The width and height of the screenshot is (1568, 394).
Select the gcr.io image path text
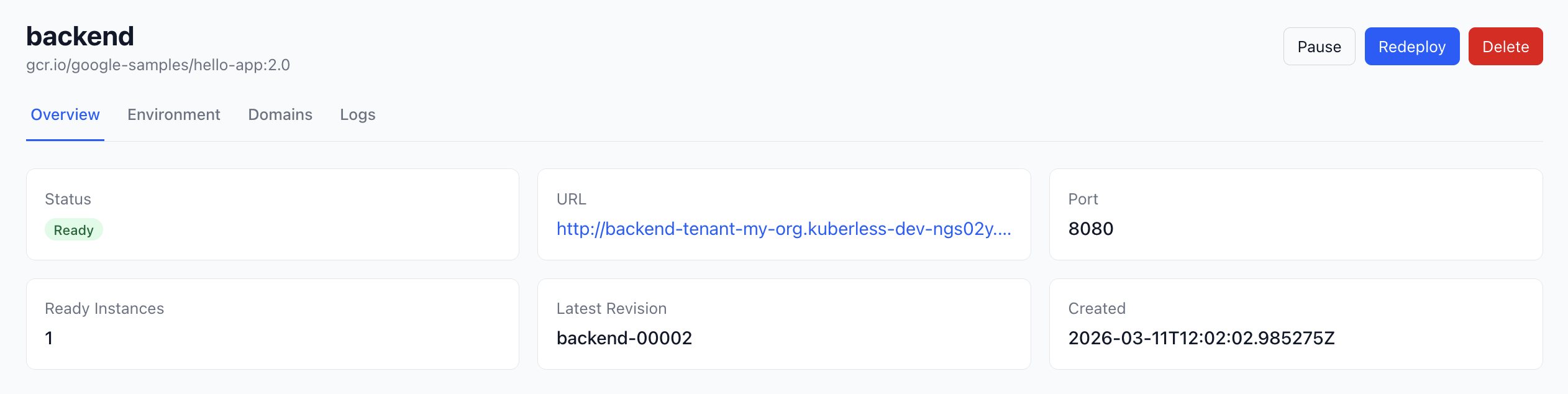point(158,65)
